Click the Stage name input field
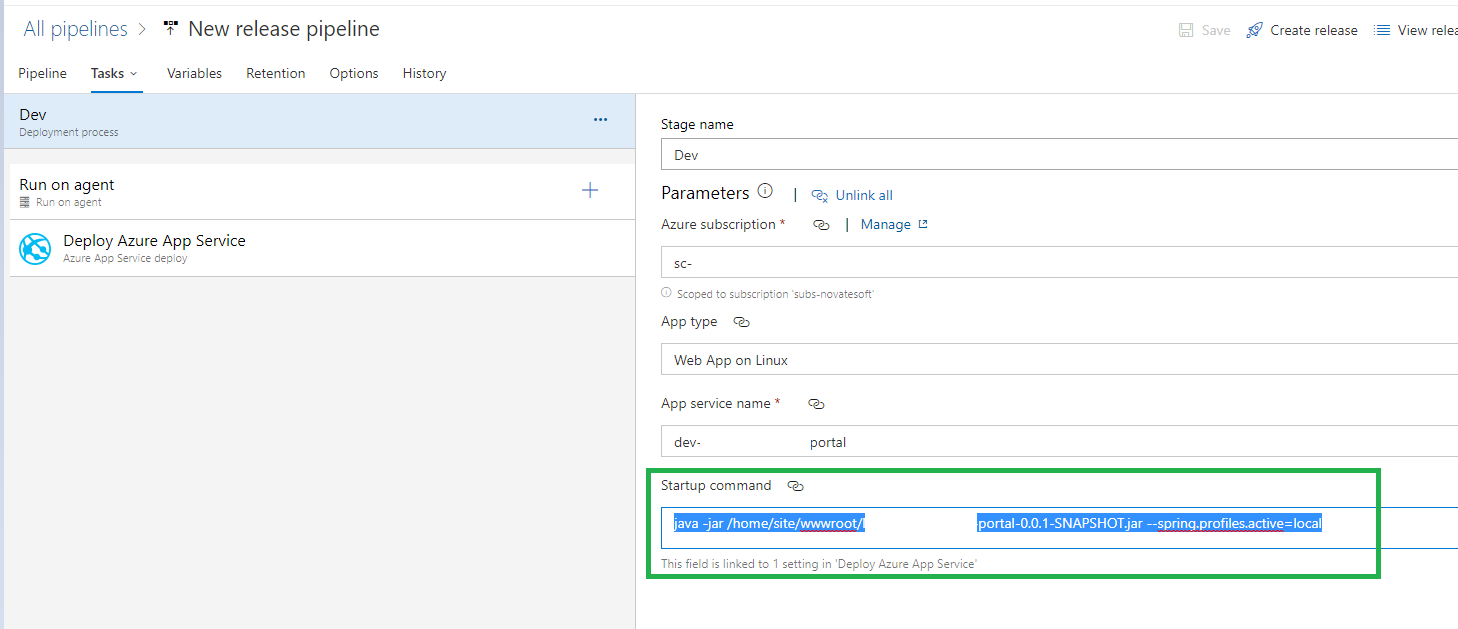This screenshot has width=1458, height=629. pyautogui.click(x=1059, y=155)
